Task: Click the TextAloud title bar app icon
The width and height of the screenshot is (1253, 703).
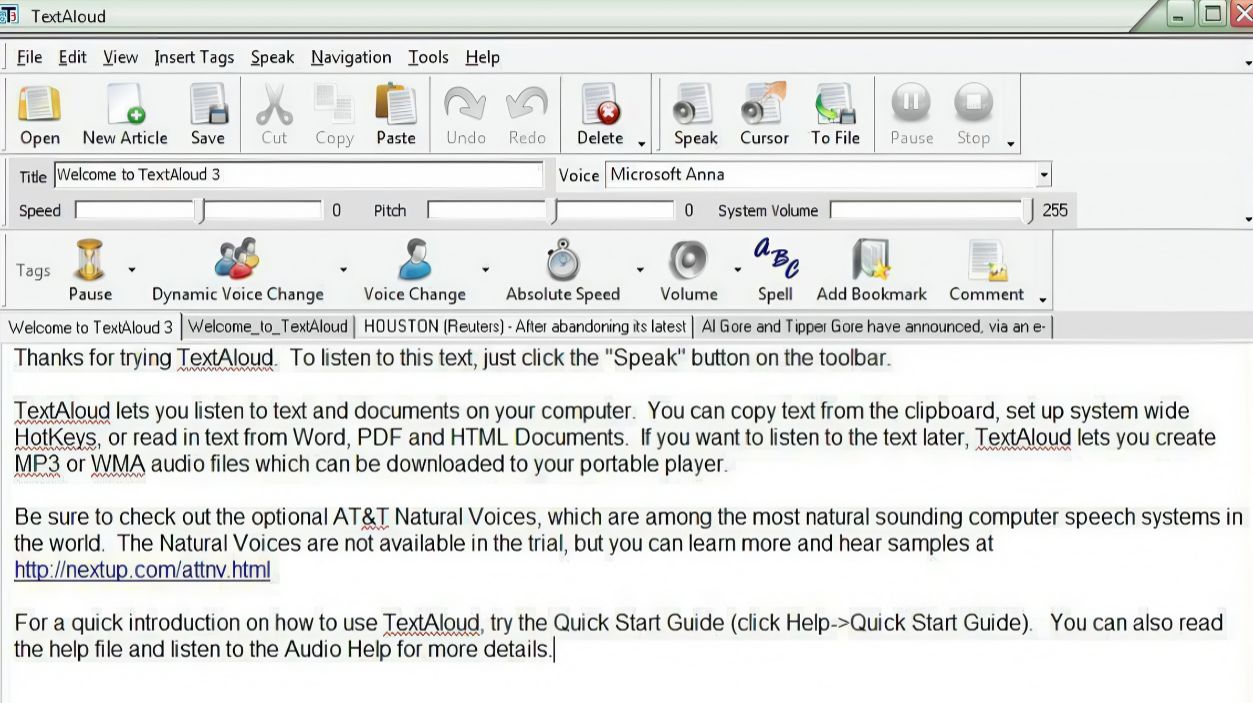Action: coord(10,15)
